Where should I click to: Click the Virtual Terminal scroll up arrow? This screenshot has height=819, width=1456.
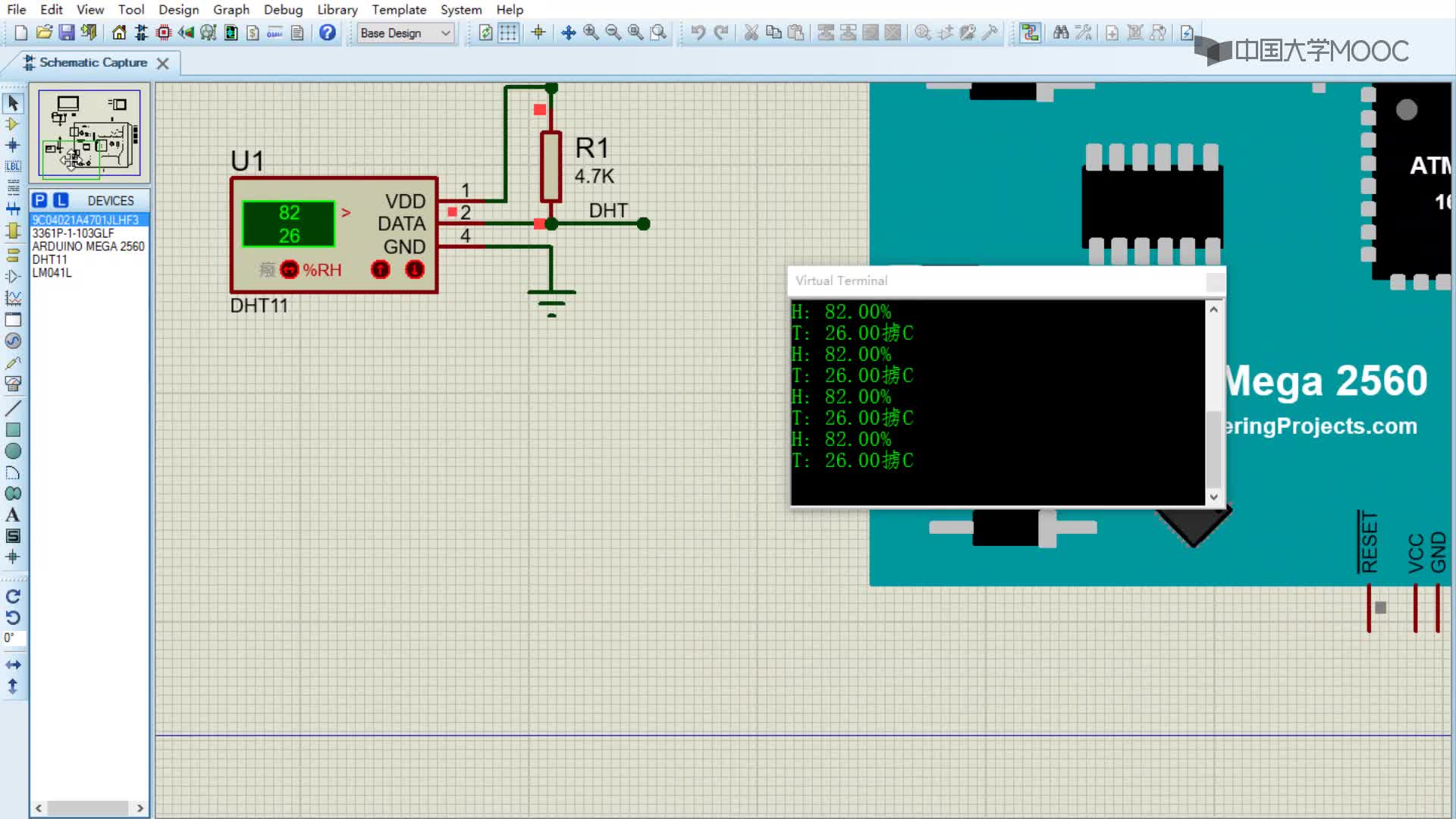[x=1214, y=309]
